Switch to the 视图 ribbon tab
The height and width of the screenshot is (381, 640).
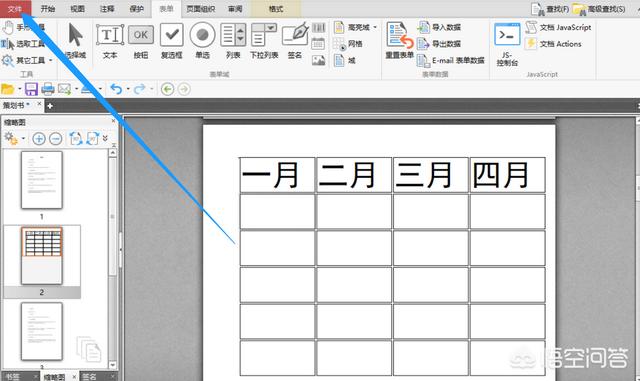click(x=78, y=9)
